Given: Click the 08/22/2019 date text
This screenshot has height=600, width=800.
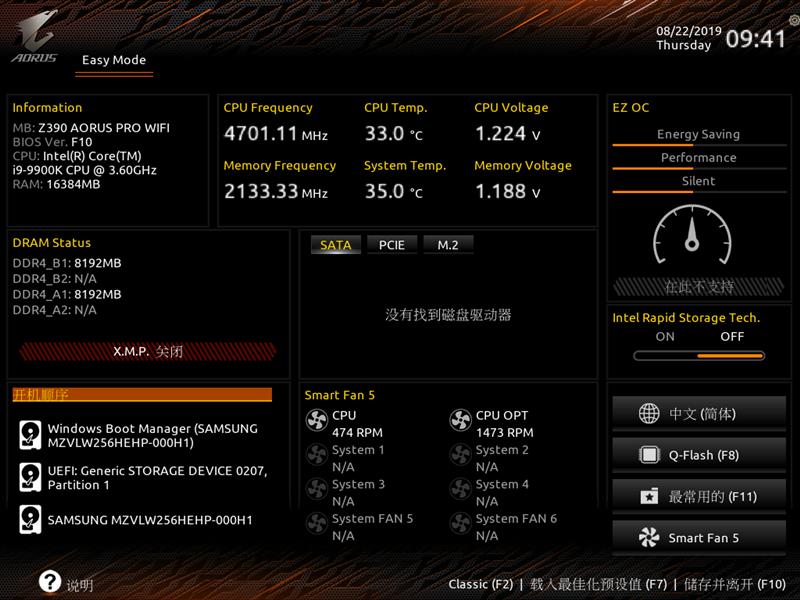Looking at the screenshot, I should [689, 31].
